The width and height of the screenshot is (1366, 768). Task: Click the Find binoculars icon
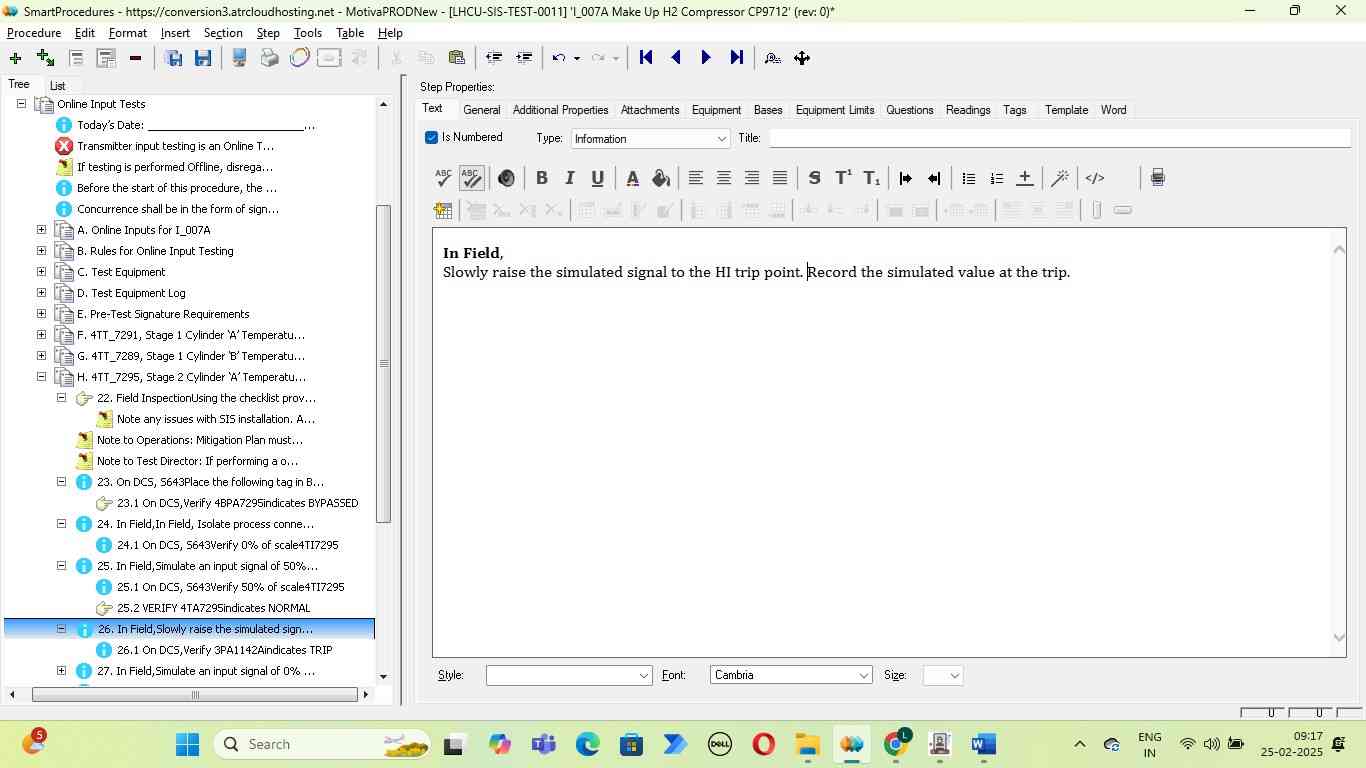point(772,58)
